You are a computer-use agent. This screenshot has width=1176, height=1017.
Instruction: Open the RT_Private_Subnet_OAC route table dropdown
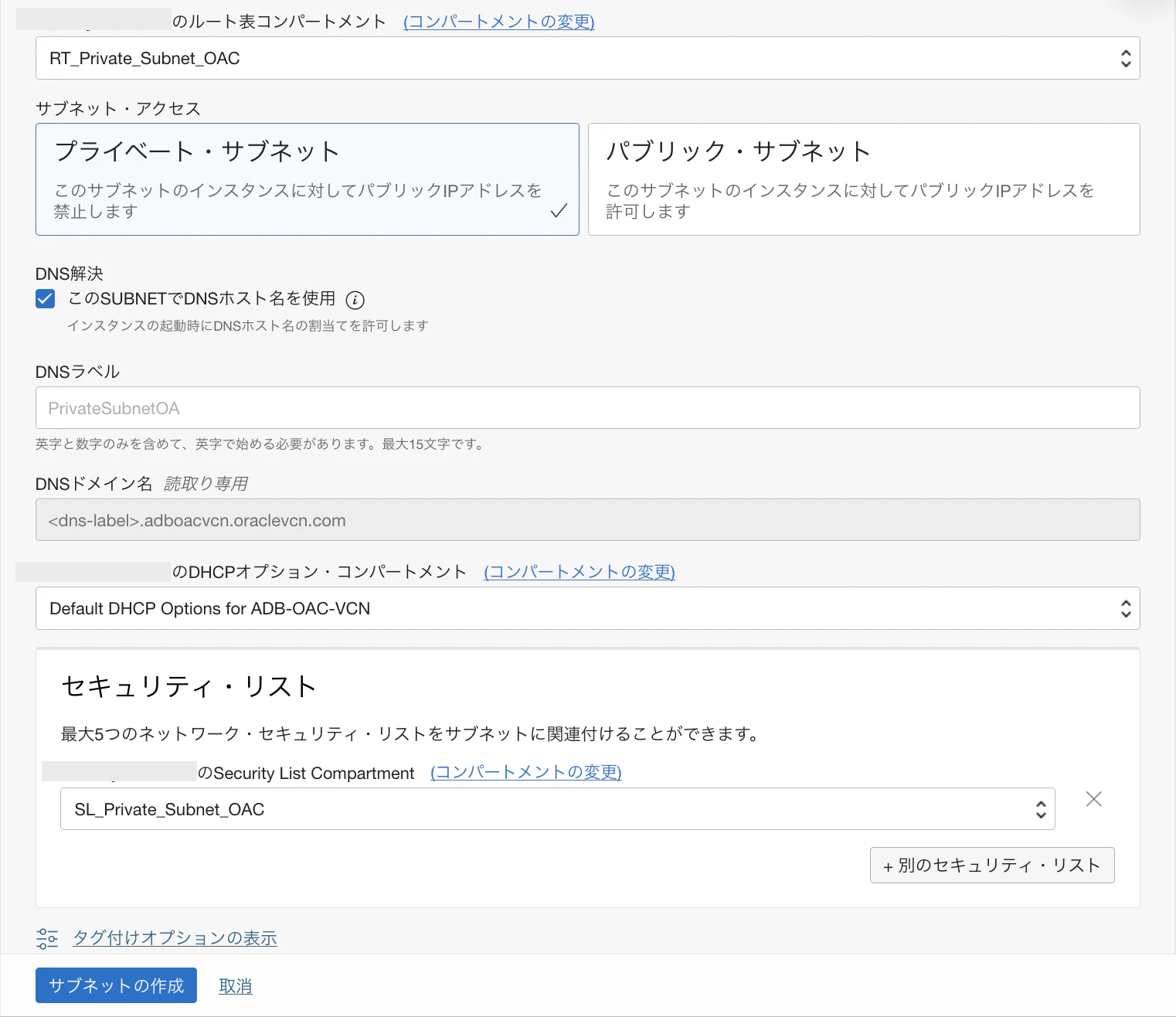[x=588, y=58]
